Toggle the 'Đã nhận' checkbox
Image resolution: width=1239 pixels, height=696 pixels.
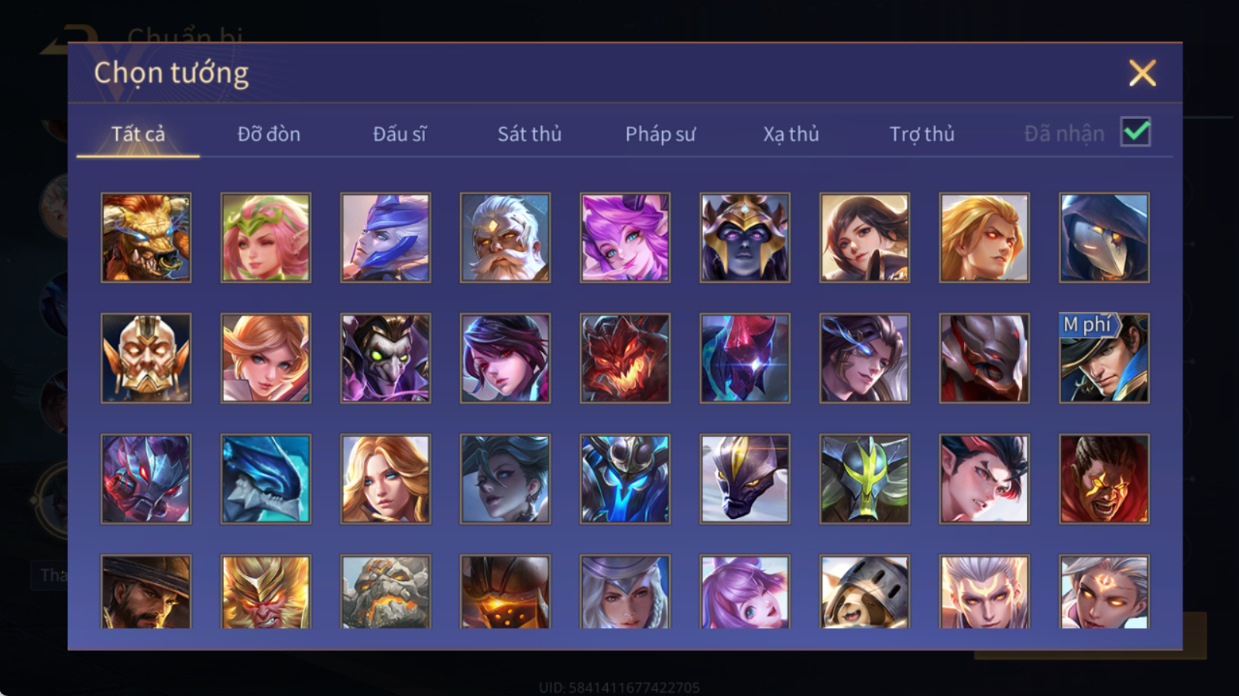[x=1135, y=132]
